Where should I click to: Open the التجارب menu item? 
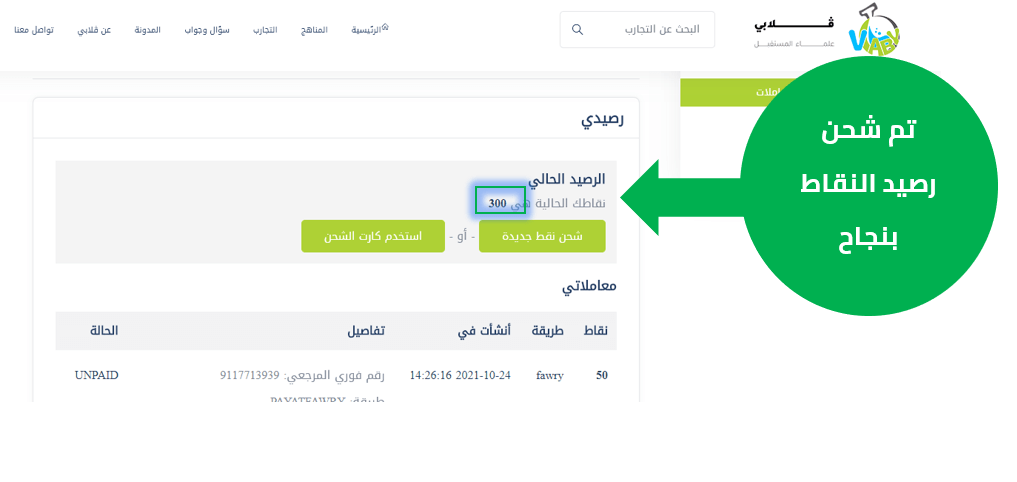264,30
